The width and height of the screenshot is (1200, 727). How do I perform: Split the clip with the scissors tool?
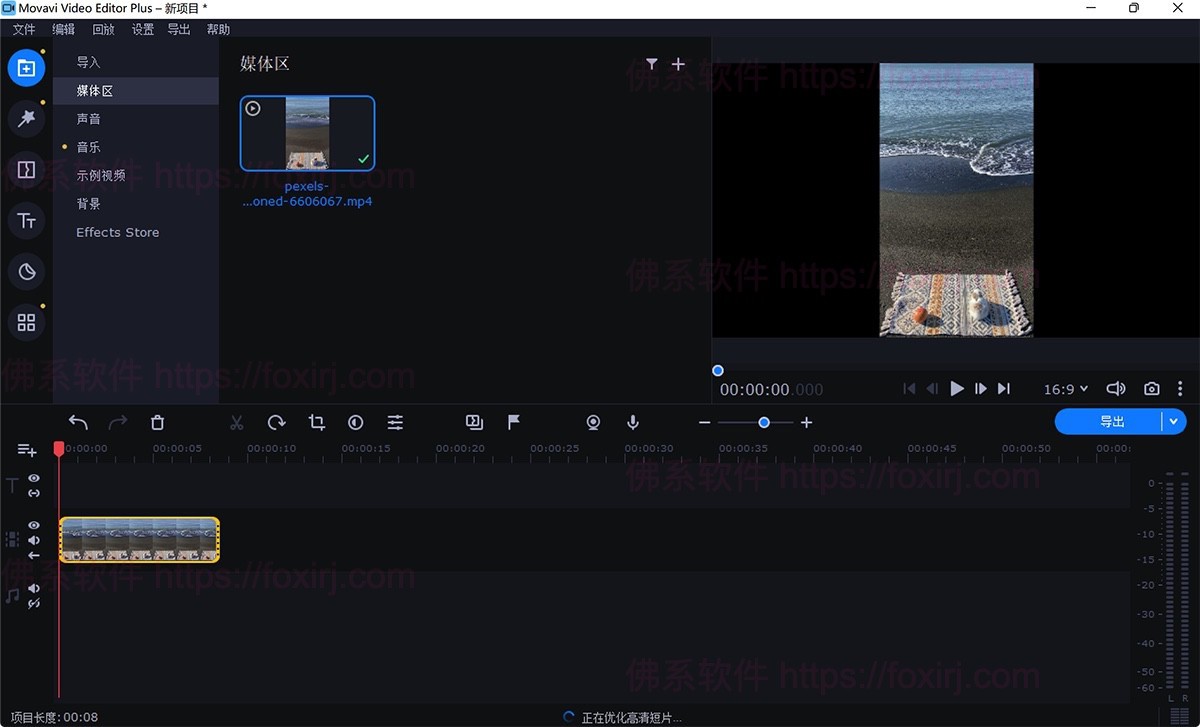pos(236,422)
